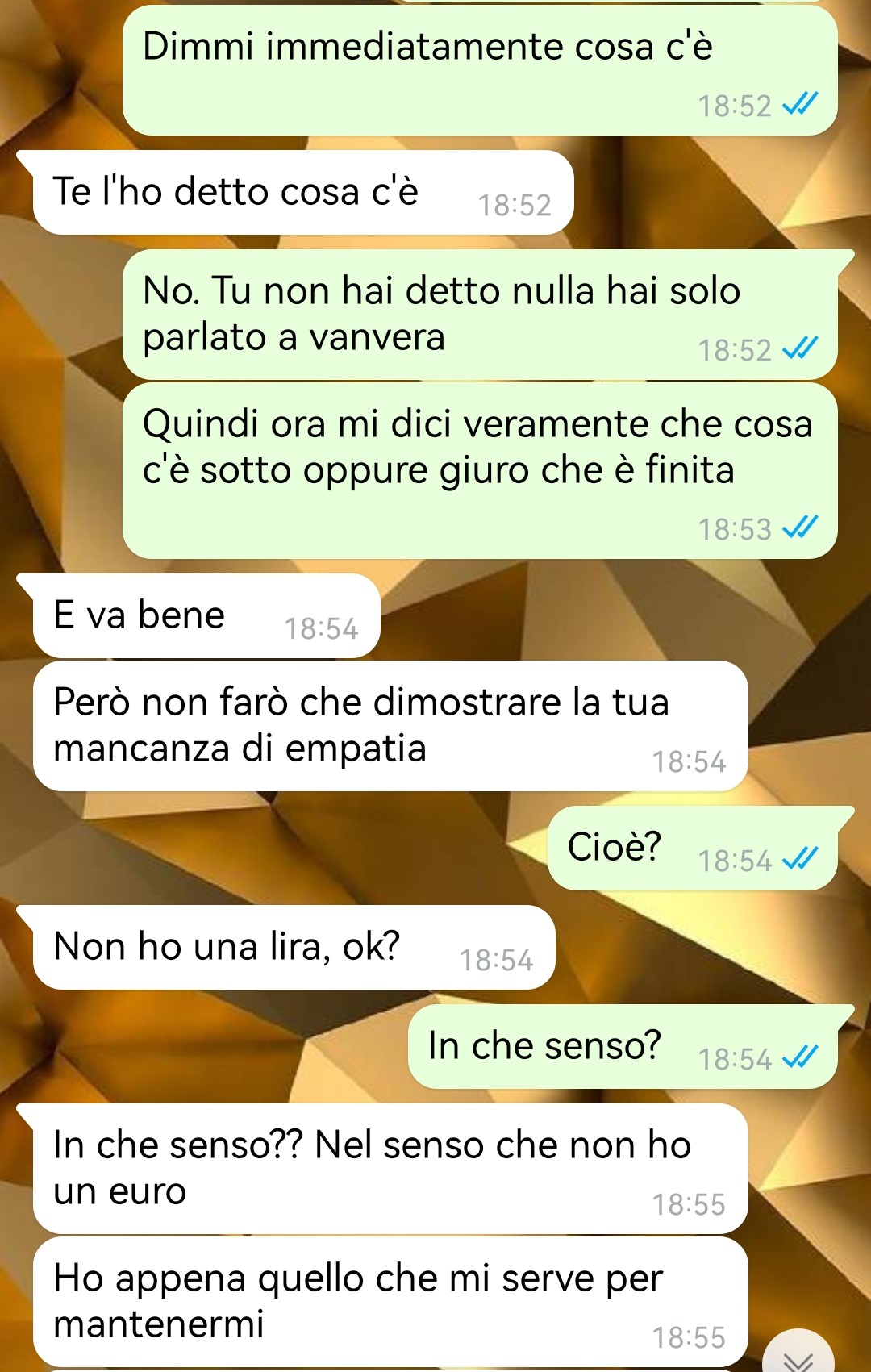Viewport: 871px width, 1372px height.
Task: Select the 'Te l'ho detto cosa c'è' message
Action: pyautogui.click(x=303, y=193)
